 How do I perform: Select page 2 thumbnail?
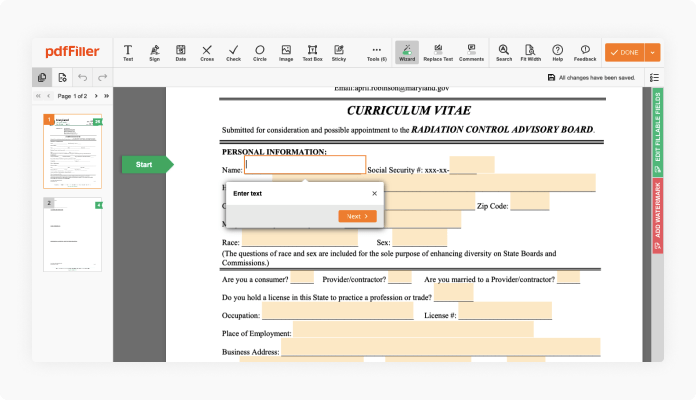click(x=72, y=234)
